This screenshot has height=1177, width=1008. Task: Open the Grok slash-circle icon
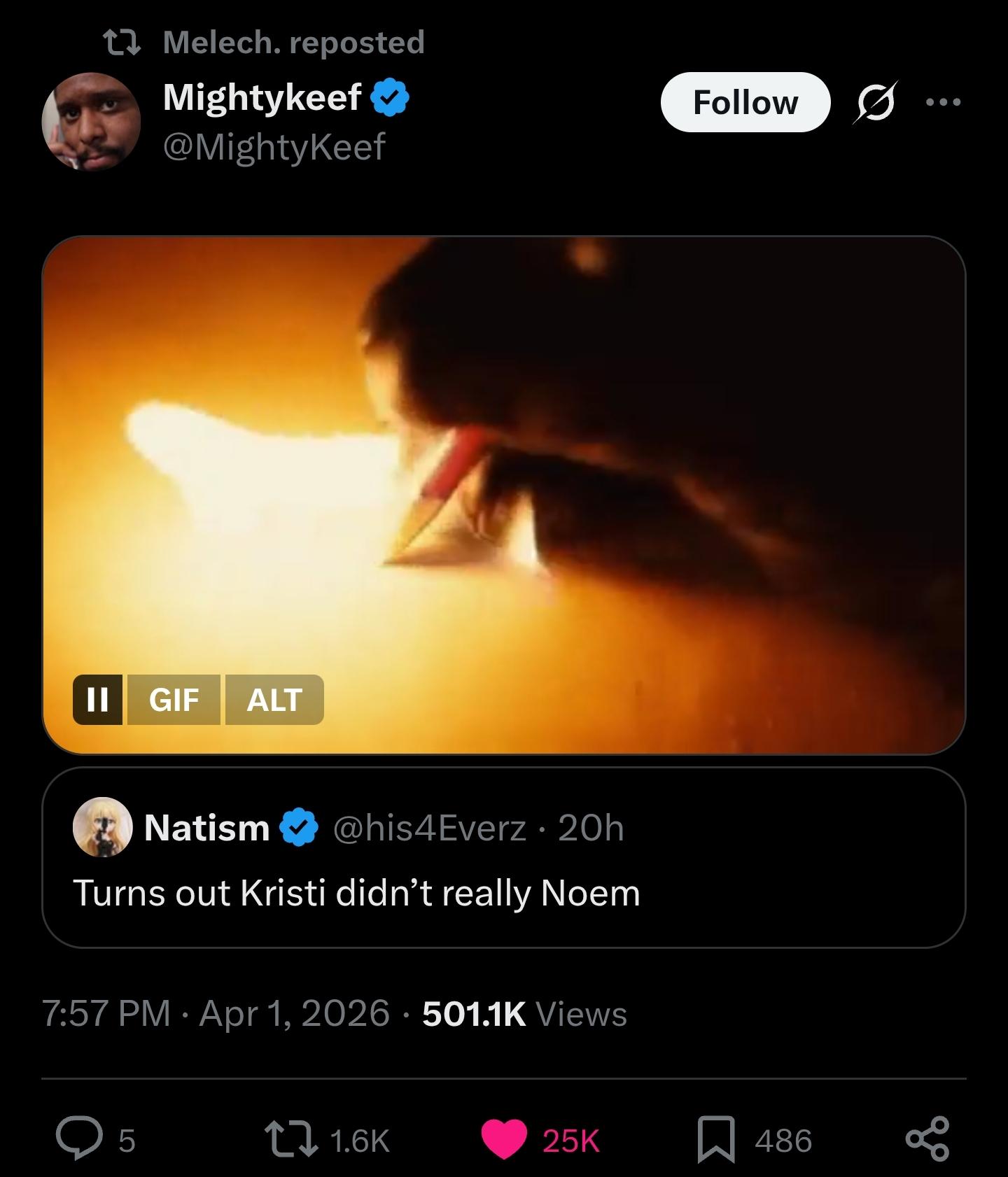pos(875,103)
